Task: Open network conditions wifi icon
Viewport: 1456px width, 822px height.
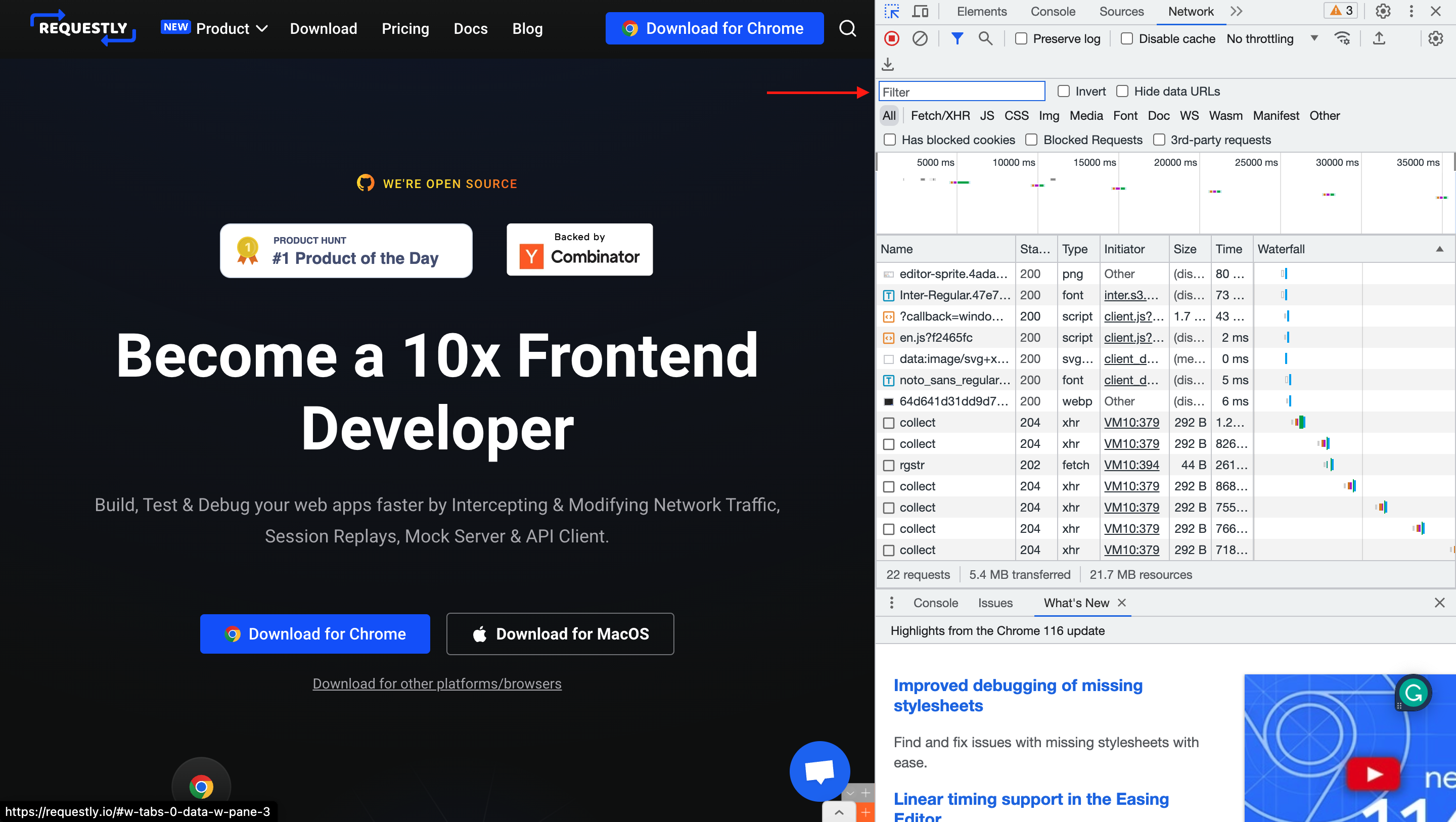Action: [x=1342, y=38]
